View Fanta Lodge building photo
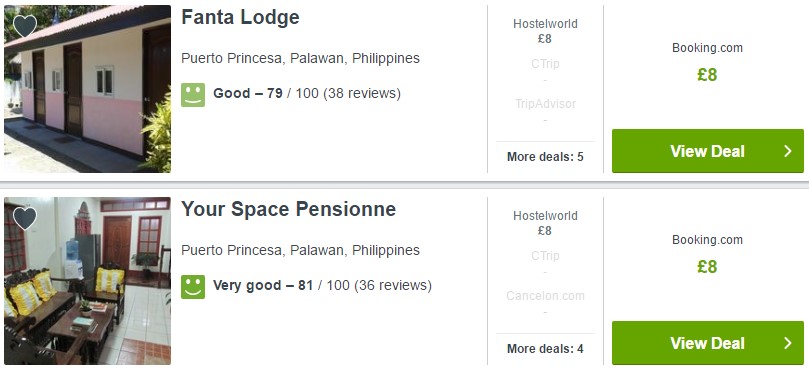This screenshot has width=809, height=368. 87,89
